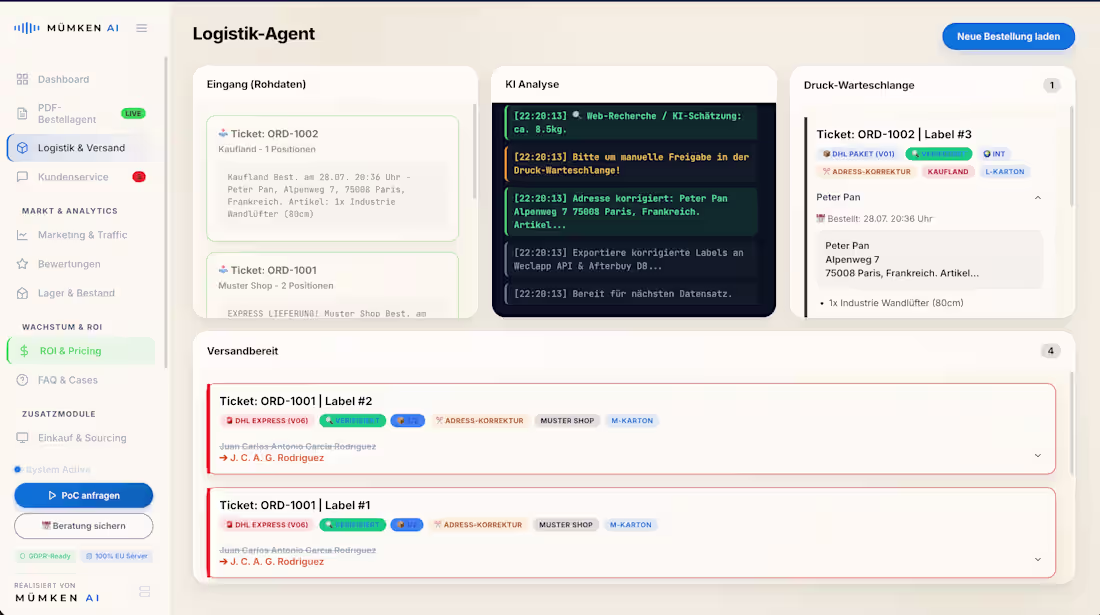
Task: Click the Lager & Bestand warehouse icon
Action: [22, 293]
